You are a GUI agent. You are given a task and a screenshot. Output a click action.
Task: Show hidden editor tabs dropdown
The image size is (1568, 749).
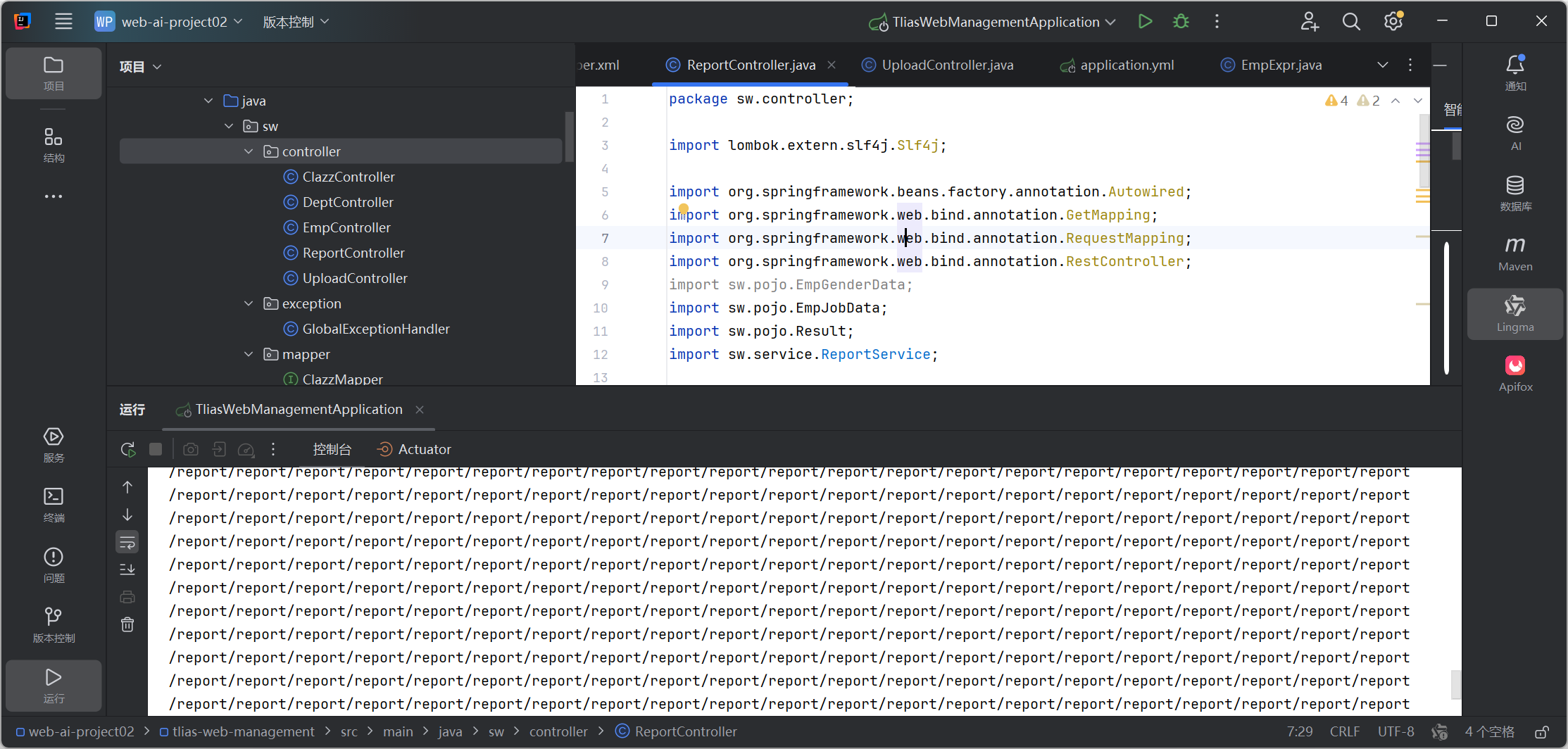tap(1383, 65)
